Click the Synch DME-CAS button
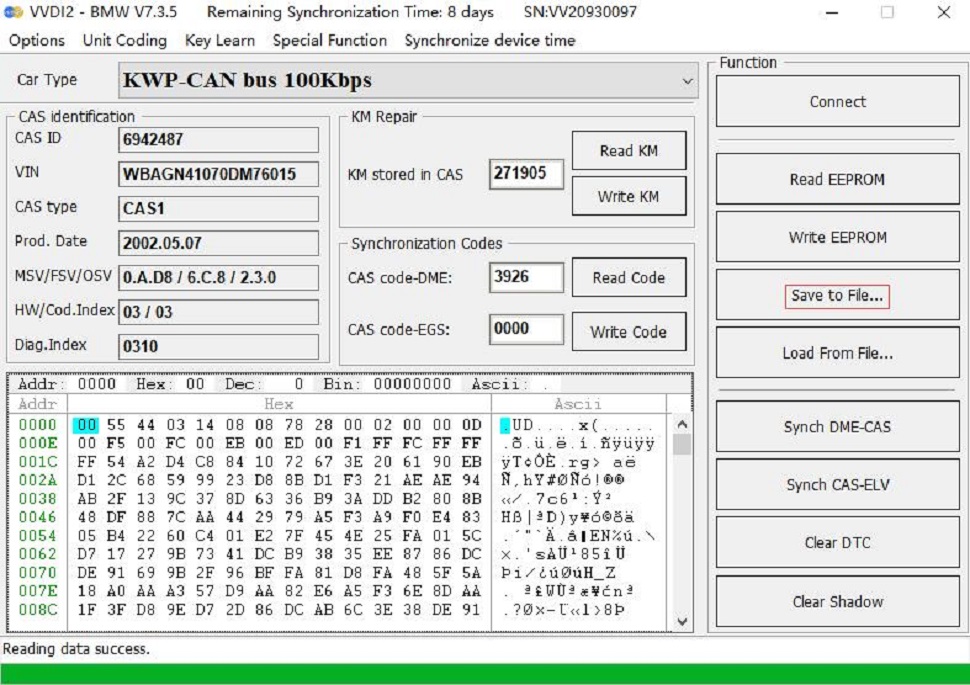970x685 pixels. tap(837, 428)
